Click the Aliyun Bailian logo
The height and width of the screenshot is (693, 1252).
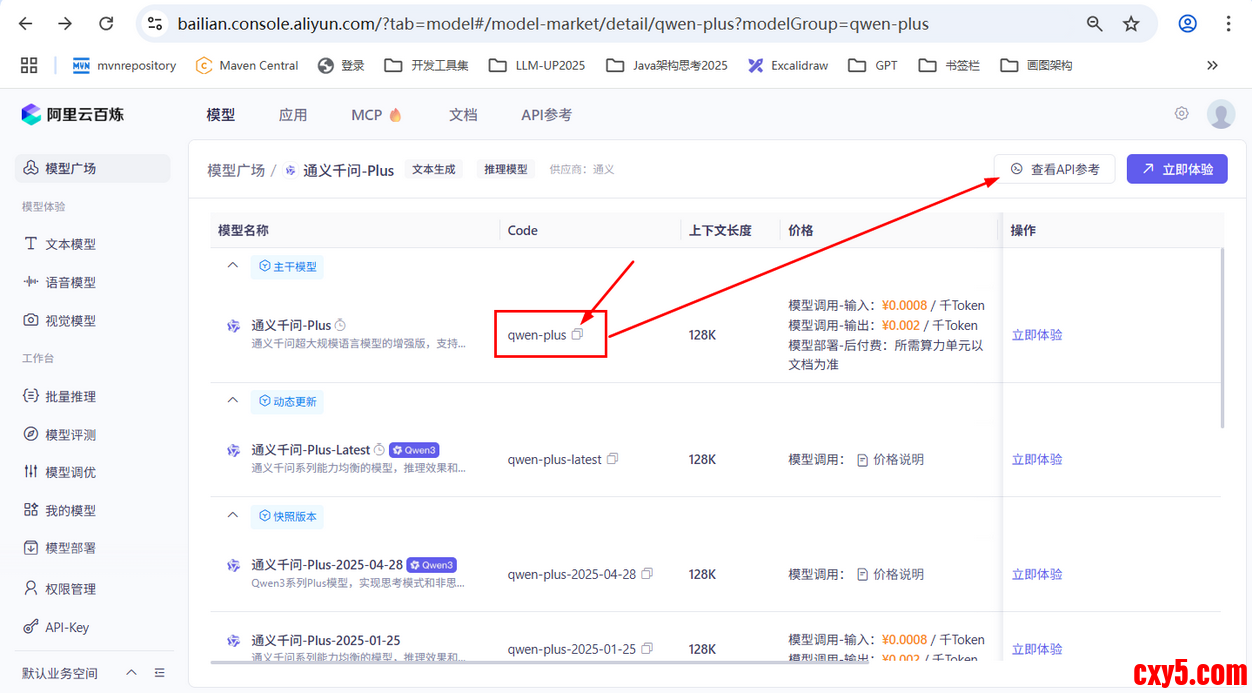point(72,115)
